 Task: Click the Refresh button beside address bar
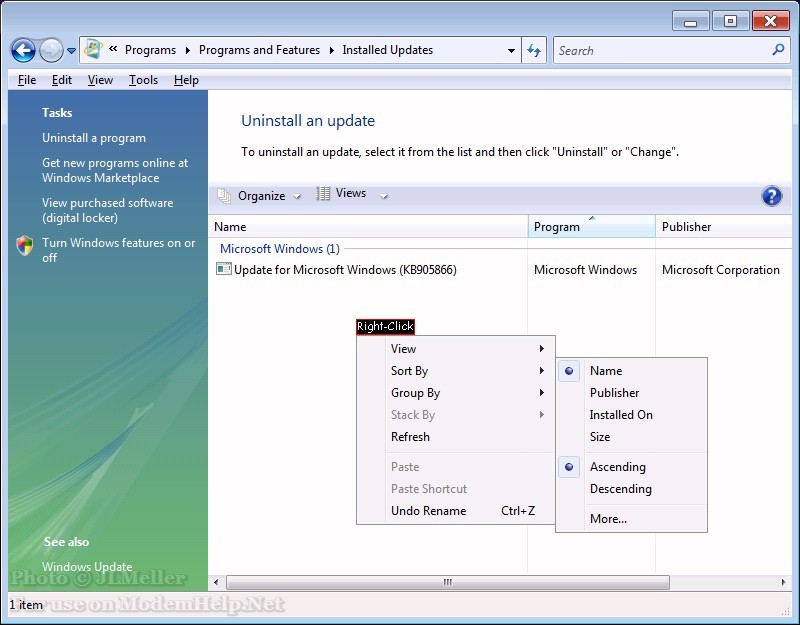click(534, 50)
